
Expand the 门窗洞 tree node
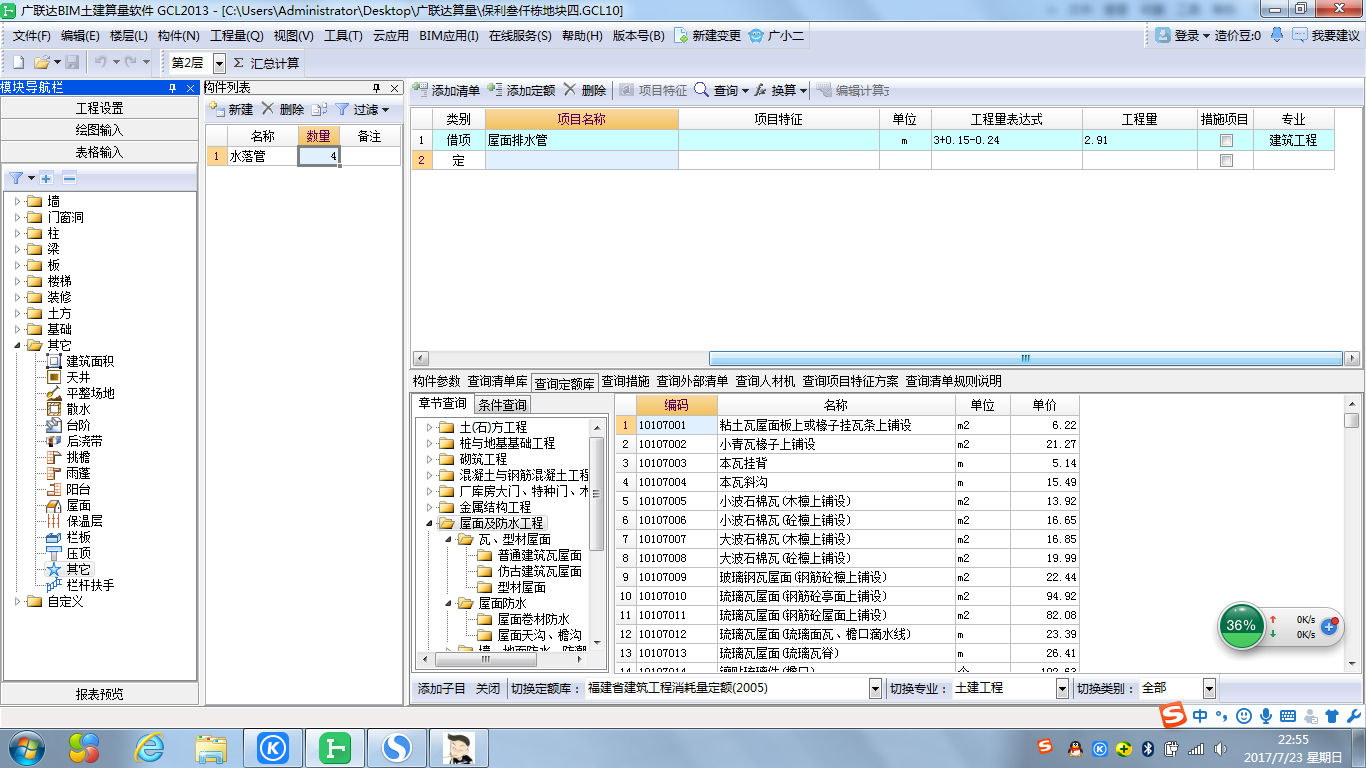[x=18, y=217]
